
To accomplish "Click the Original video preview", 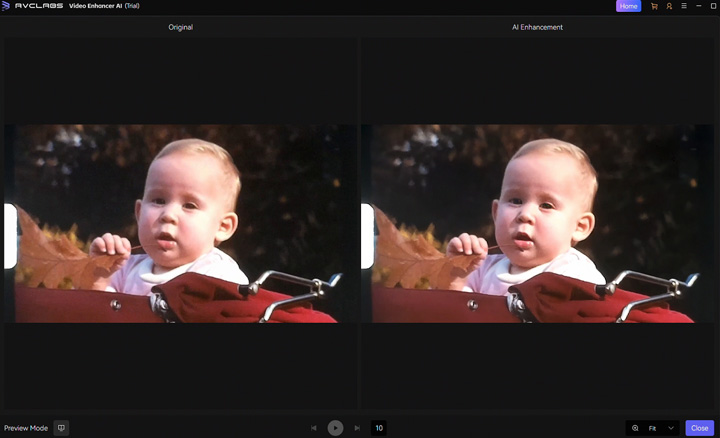I will 180,224.
